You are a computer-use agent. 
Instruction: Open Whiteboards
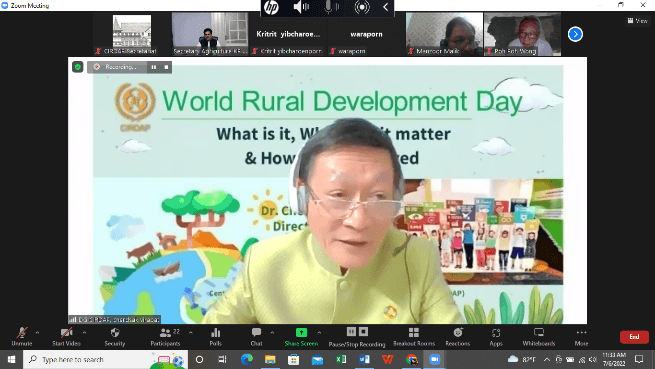point(539,337)
